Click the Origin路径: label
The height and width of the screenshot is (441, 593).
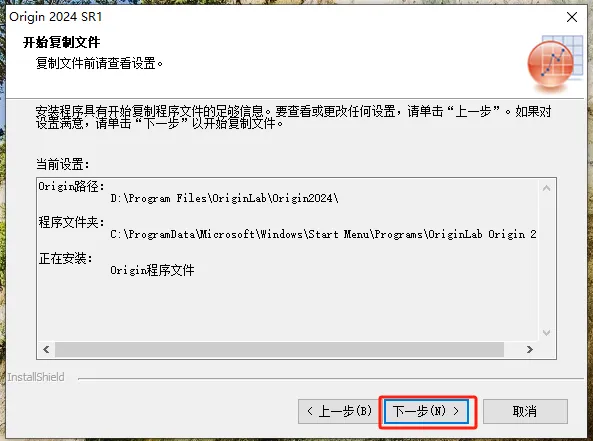point(71,186)
